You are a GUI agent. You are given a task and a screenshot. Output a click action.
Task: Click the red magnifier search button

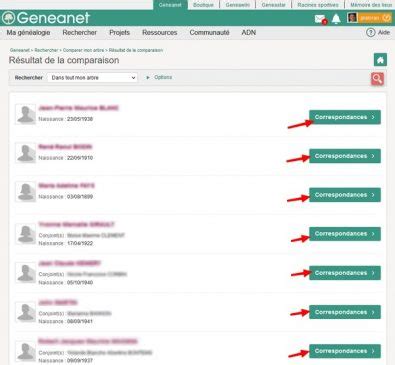tap(377, 79)
